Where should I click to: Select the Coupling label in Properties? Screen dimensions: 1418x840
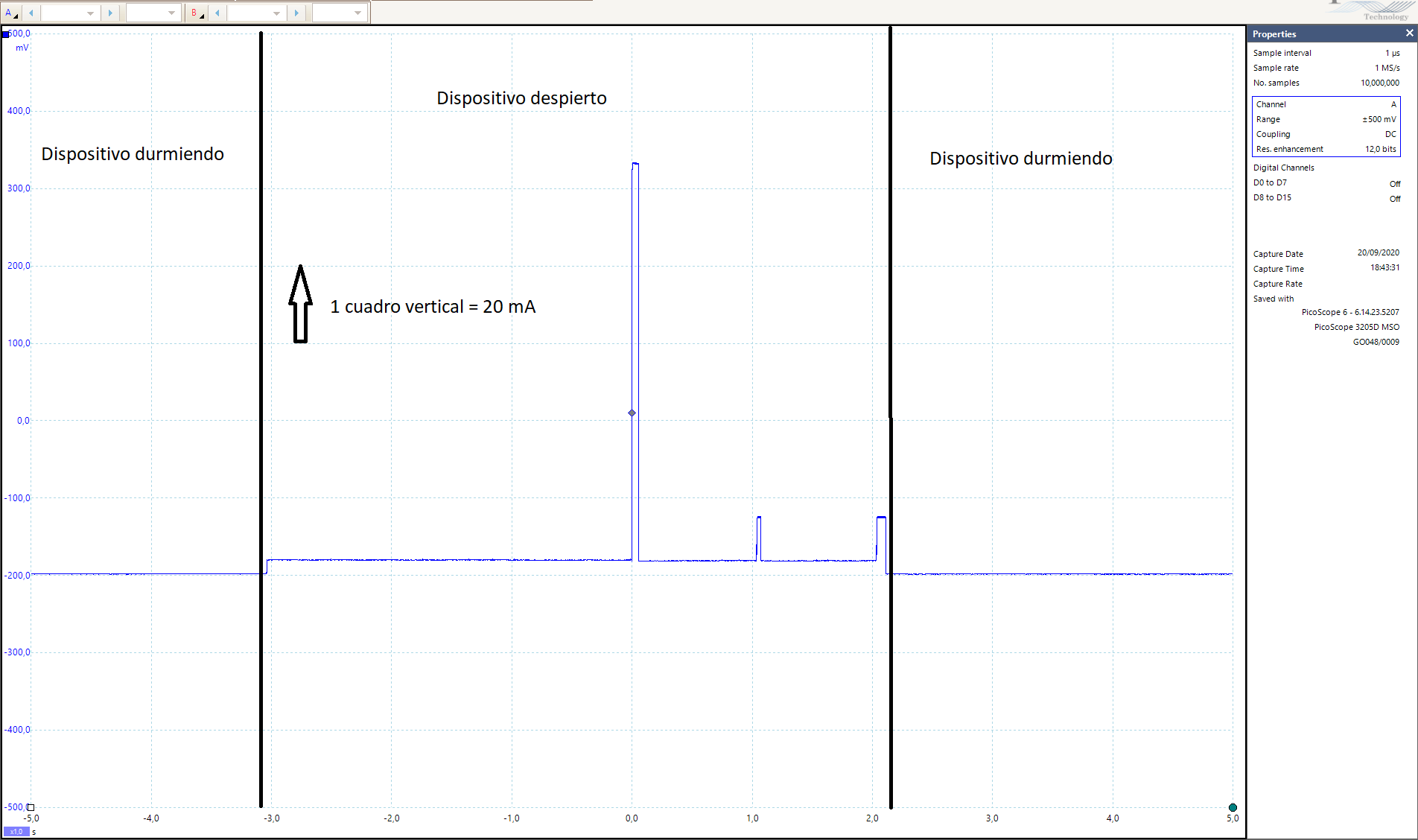(1273, 134)
